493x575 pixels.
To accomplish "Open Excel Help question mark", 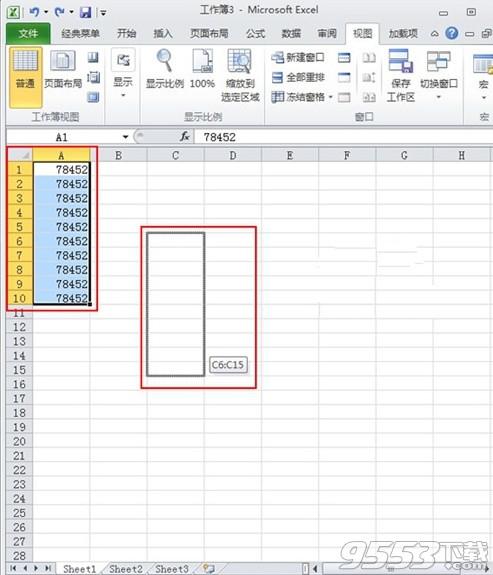I will [452, 33].
